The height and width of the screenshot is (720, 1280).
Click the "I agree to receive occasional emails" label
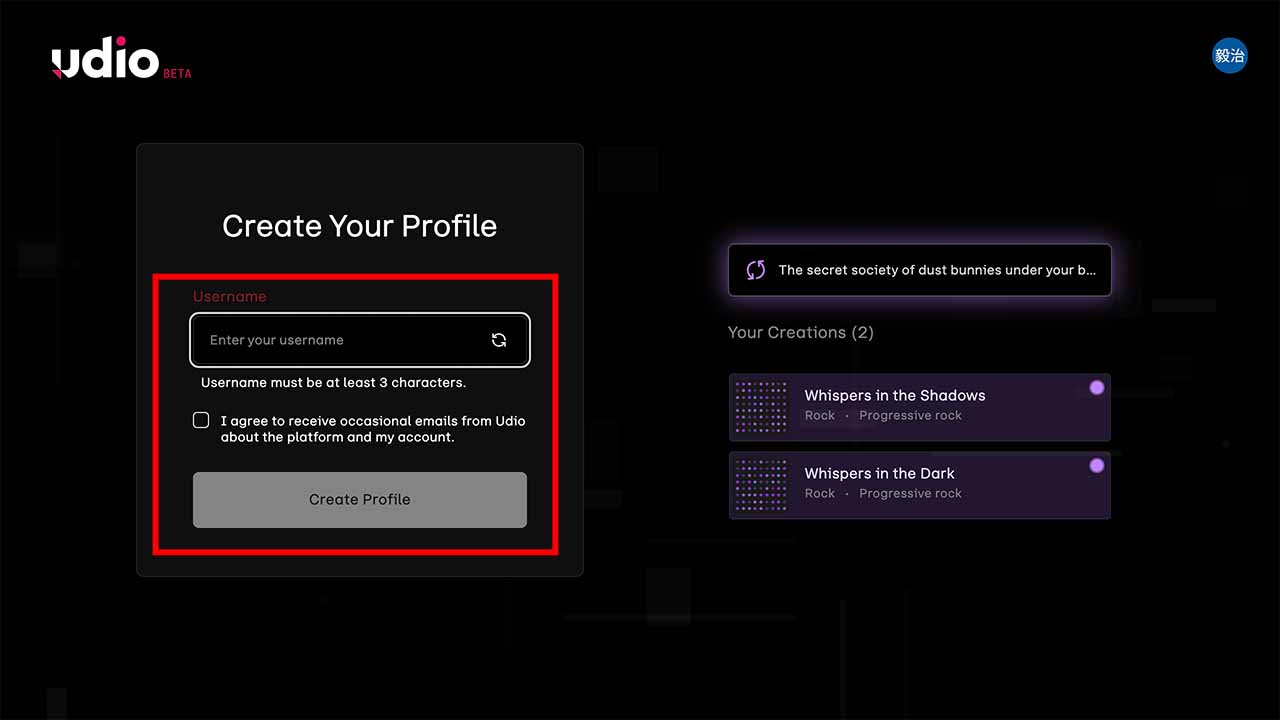[372, 429]
